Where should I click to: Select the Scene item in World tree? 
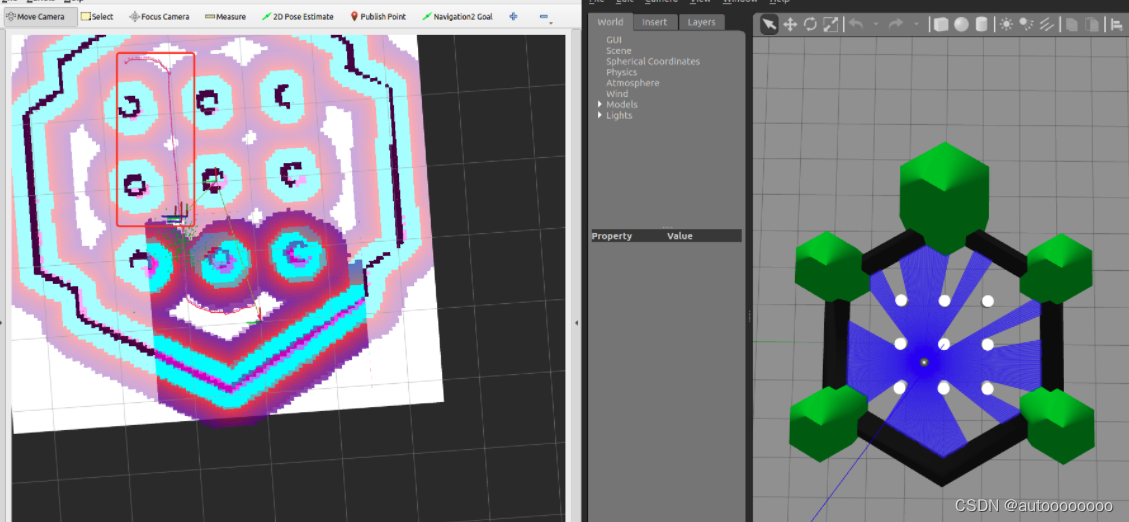619,51
